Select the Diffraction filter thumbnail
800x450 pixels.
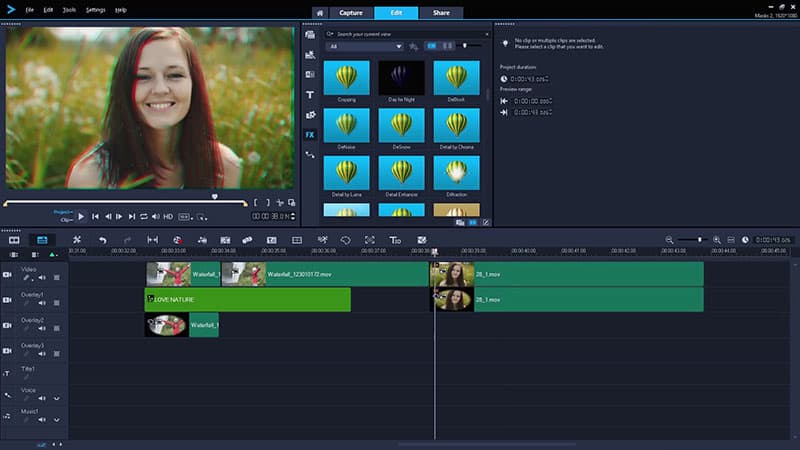point(457,173)
